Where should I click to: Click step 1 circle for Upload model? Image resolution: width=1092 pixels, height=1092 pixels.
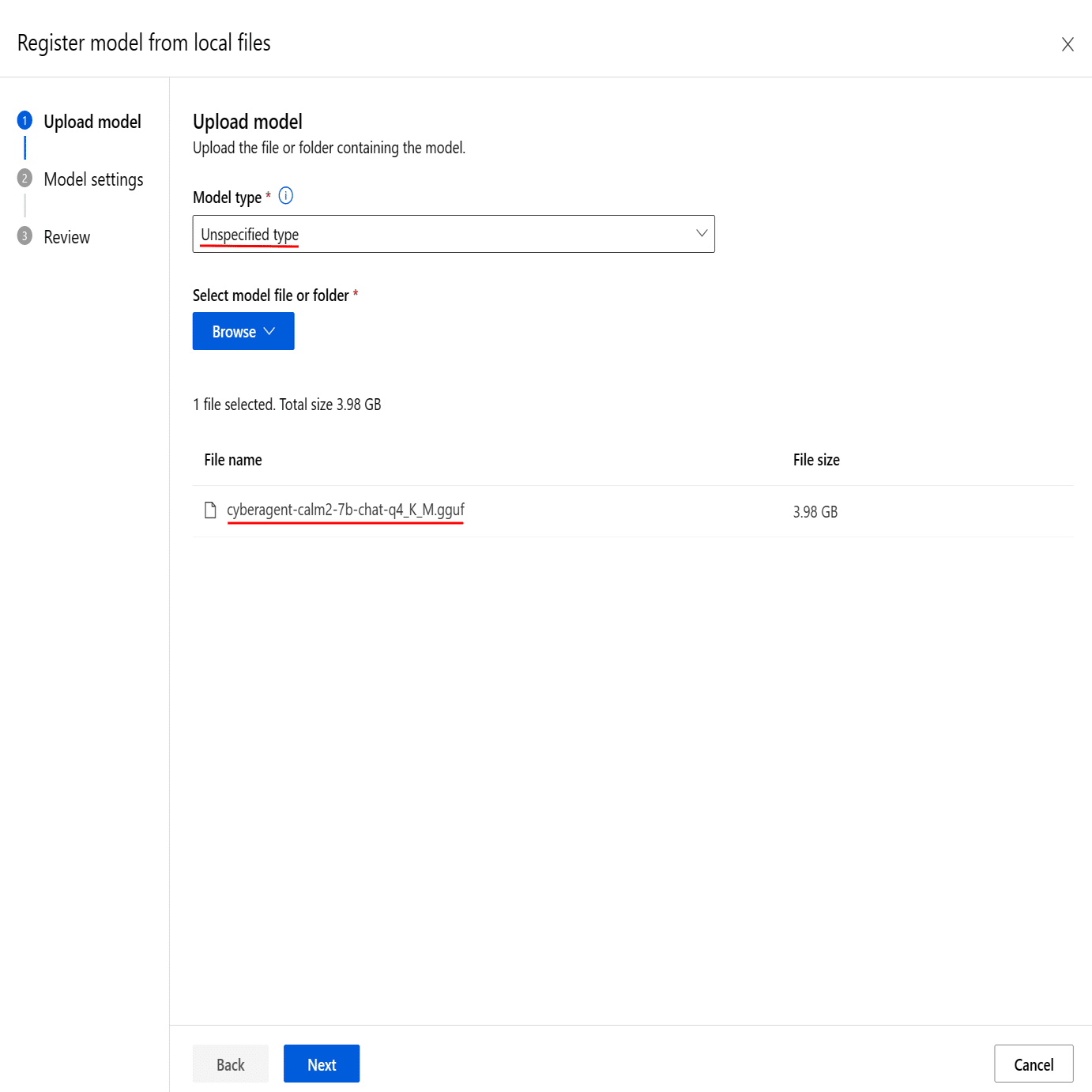[24, 120]
